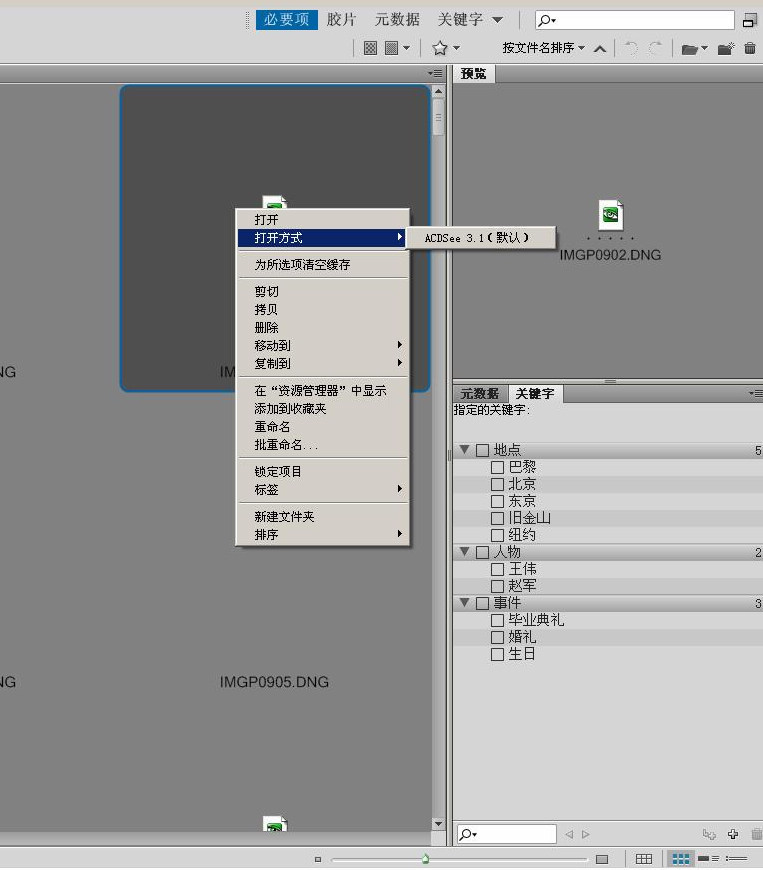The width and height of the screenshot is (763, 870).
Task: Click the star rating filter icon
Action: 439,48
